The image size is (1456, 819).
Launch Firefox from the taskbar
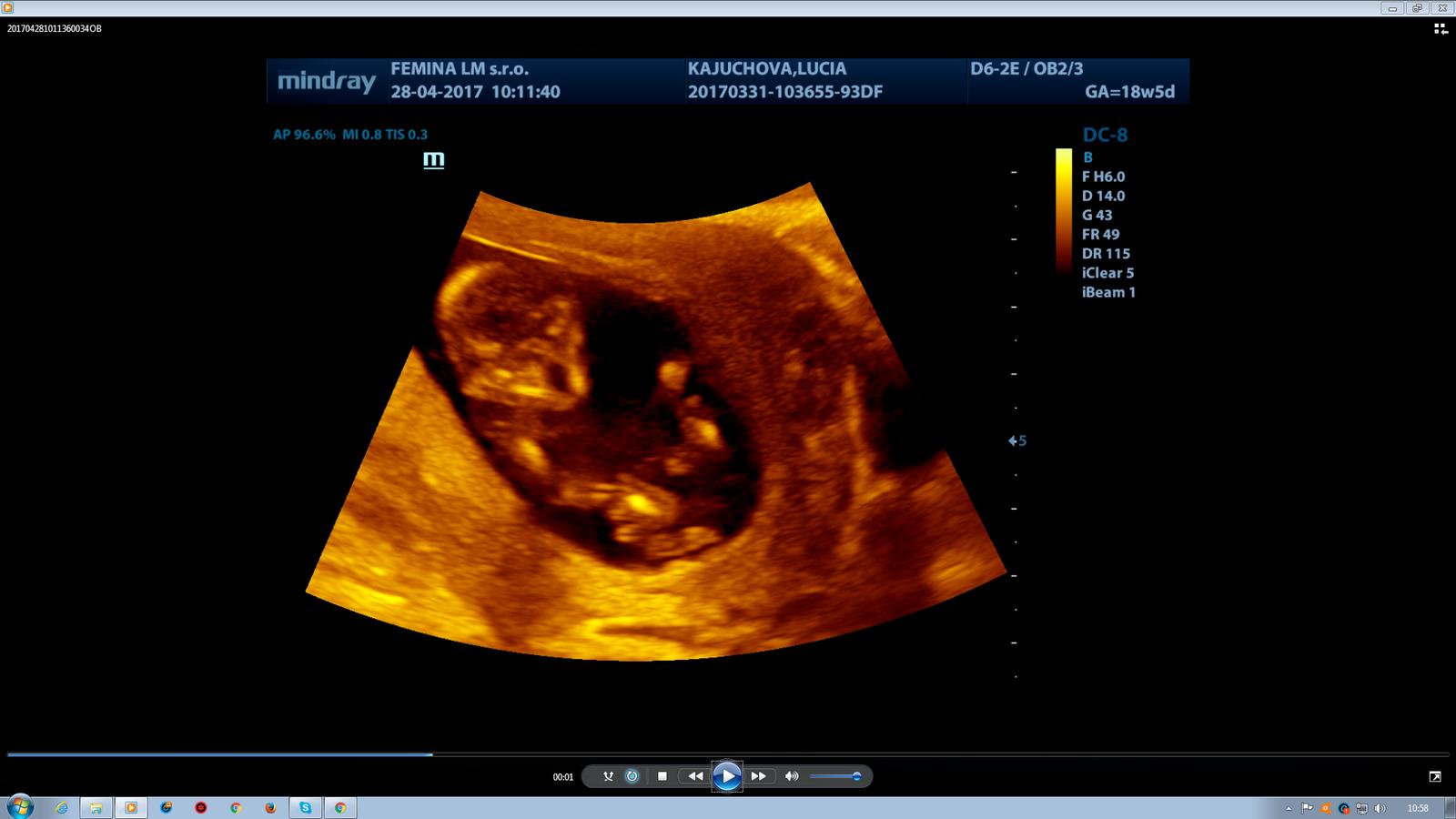point(270,807)
